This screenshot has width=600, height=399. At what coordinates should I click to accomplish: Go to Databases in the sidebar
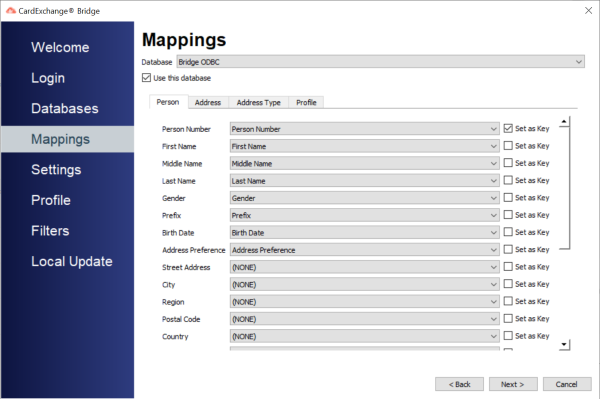(65, 108)
